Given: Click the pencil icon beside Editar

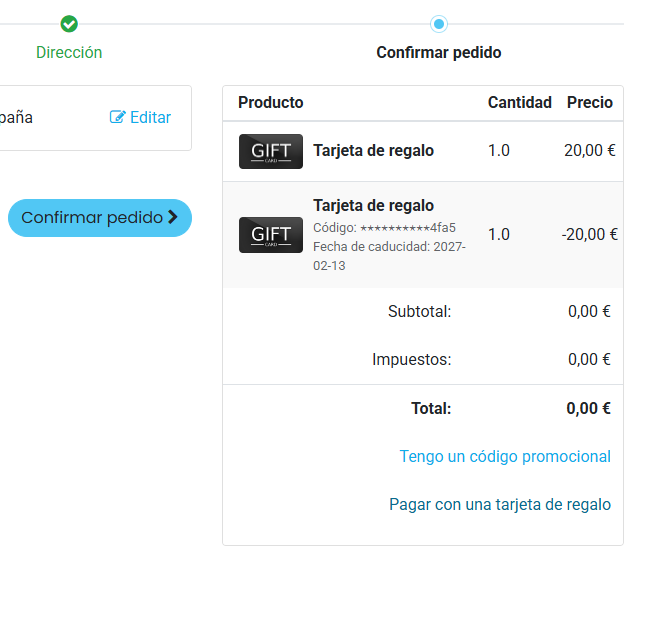Looking at the screenshot, I should point(118,117).
